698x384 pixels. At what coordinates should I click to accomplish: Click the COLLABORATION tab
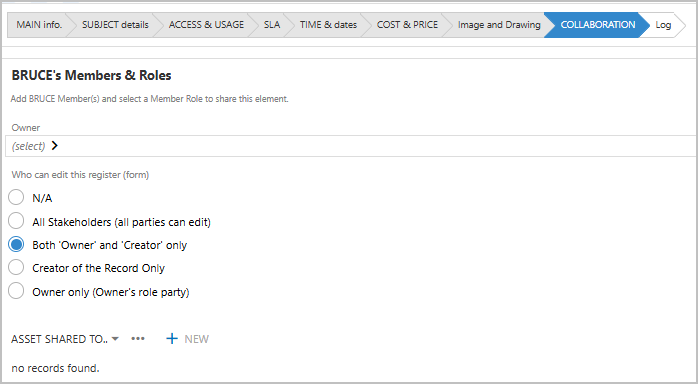point(597,25)
